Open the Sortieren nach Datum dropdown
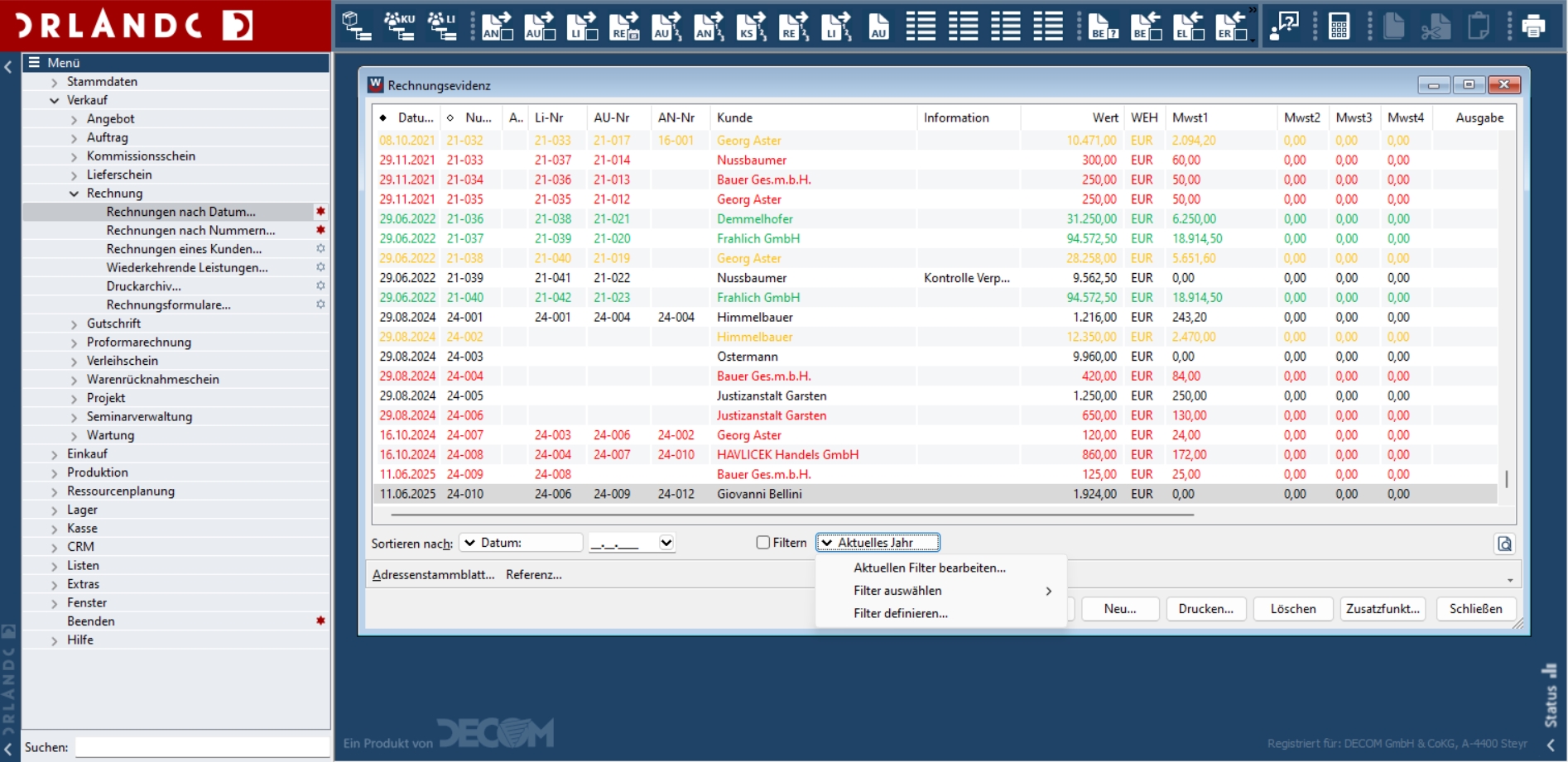The height and width of the screenshot is (762, 1568). (521, 543)
